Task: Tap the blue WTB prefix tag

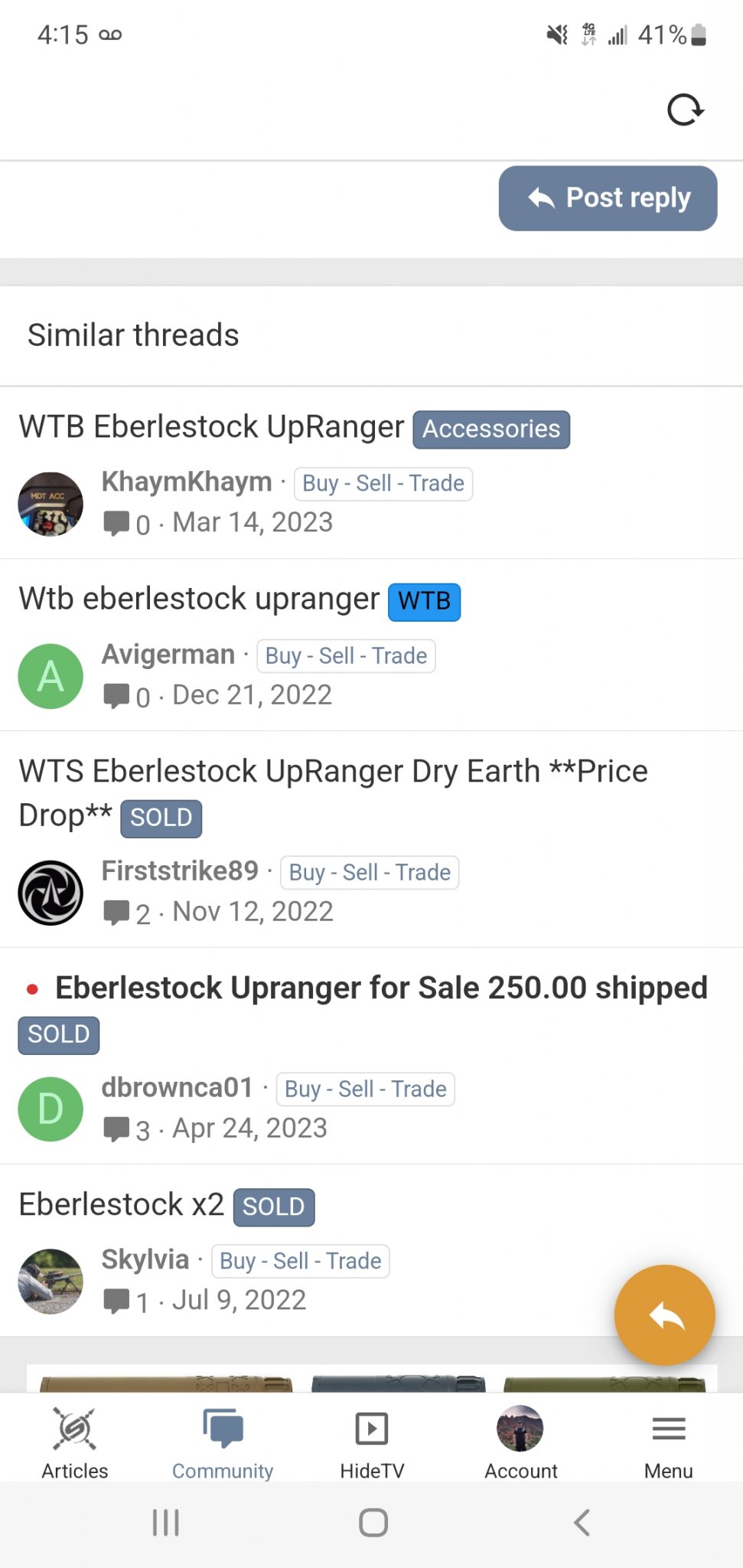Action: (425, 601)
